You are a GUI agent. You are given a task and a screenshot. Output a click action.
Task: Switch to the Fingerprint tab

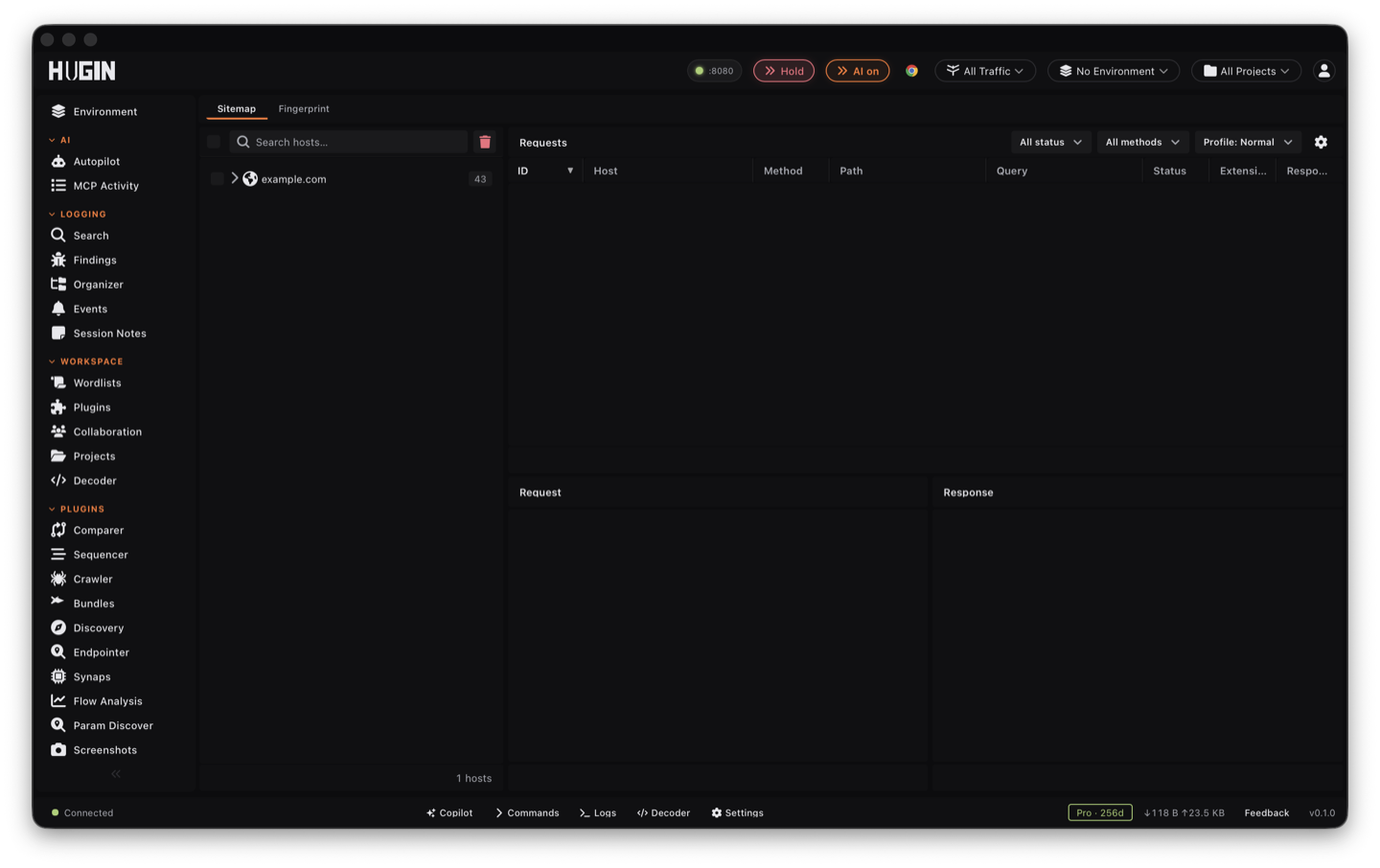[304, 109]
